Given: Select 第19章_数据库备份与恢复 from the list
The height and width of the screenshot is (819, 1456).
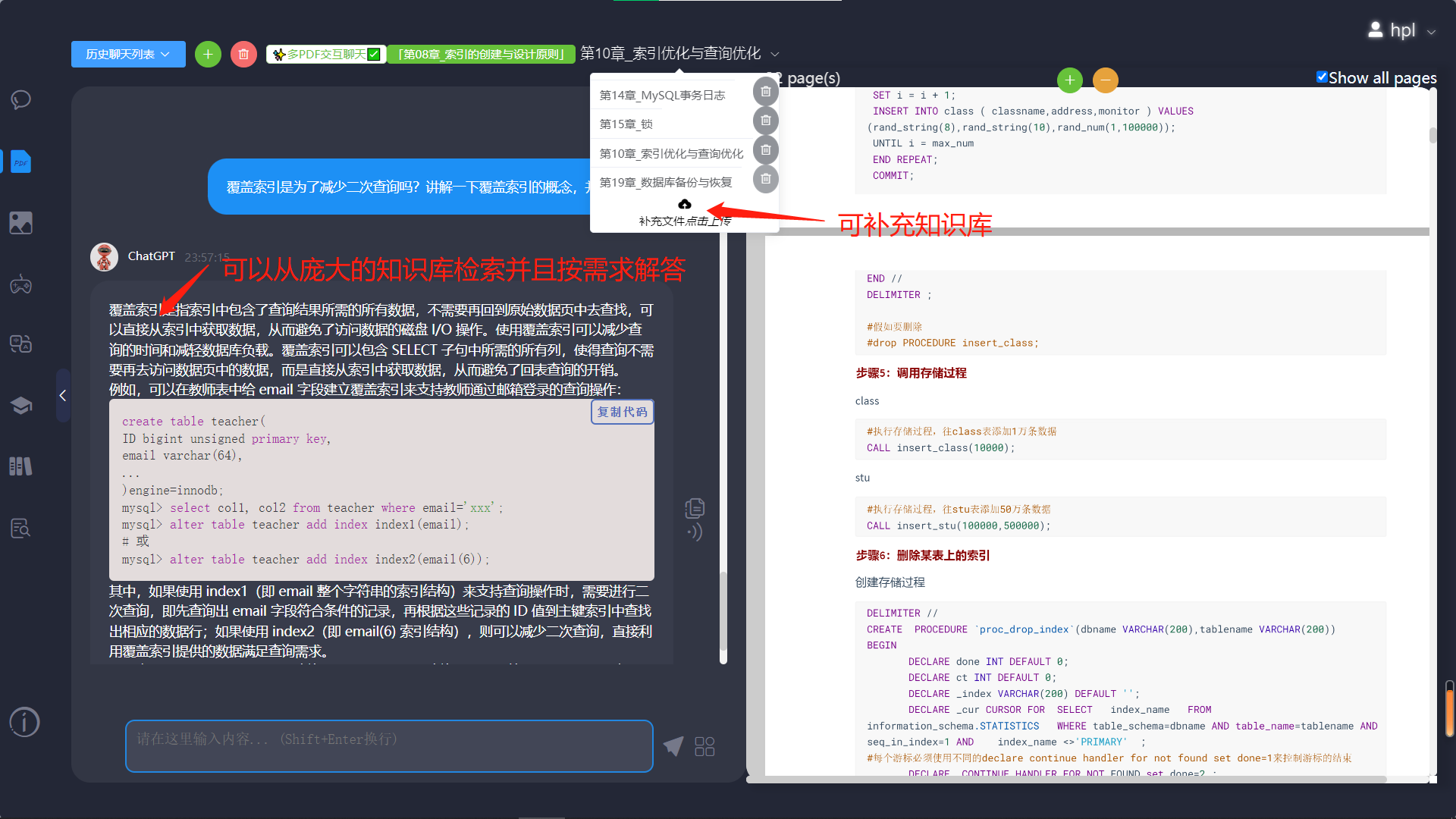Looking at the screenshot, I should [666, 182].
